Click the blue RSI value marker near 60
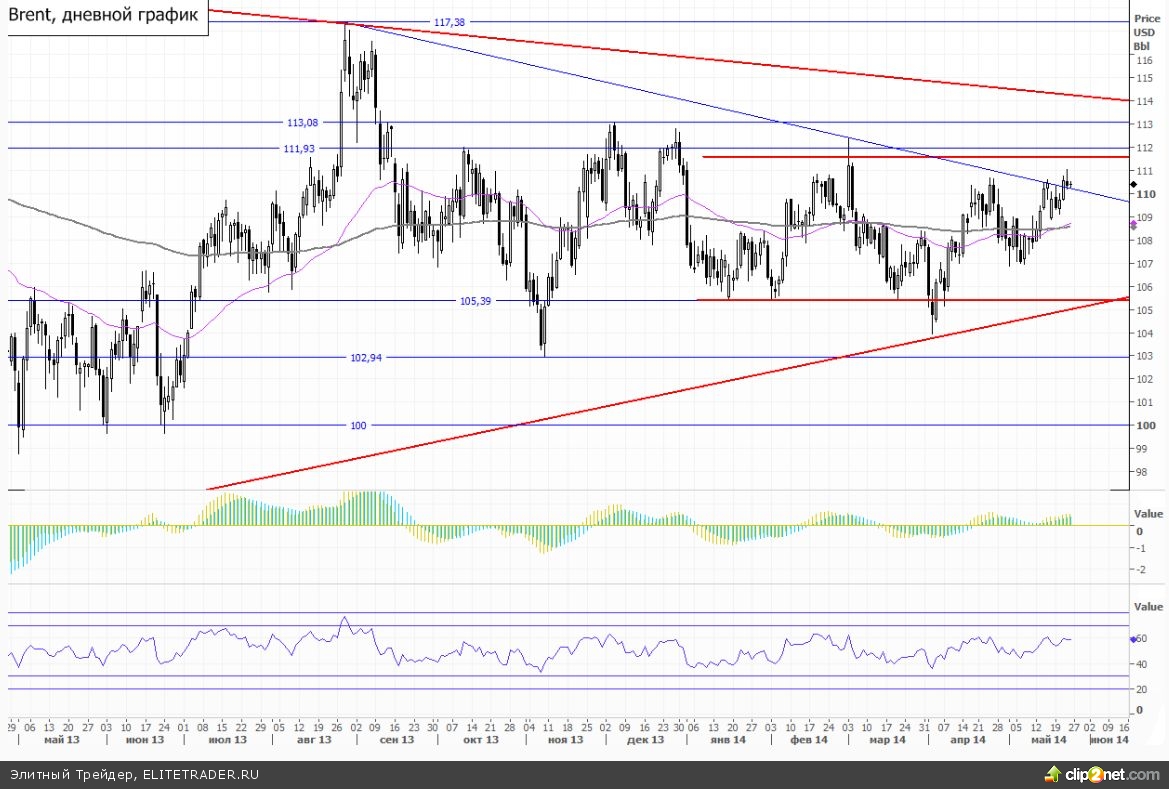 (x=1132, y=638)
